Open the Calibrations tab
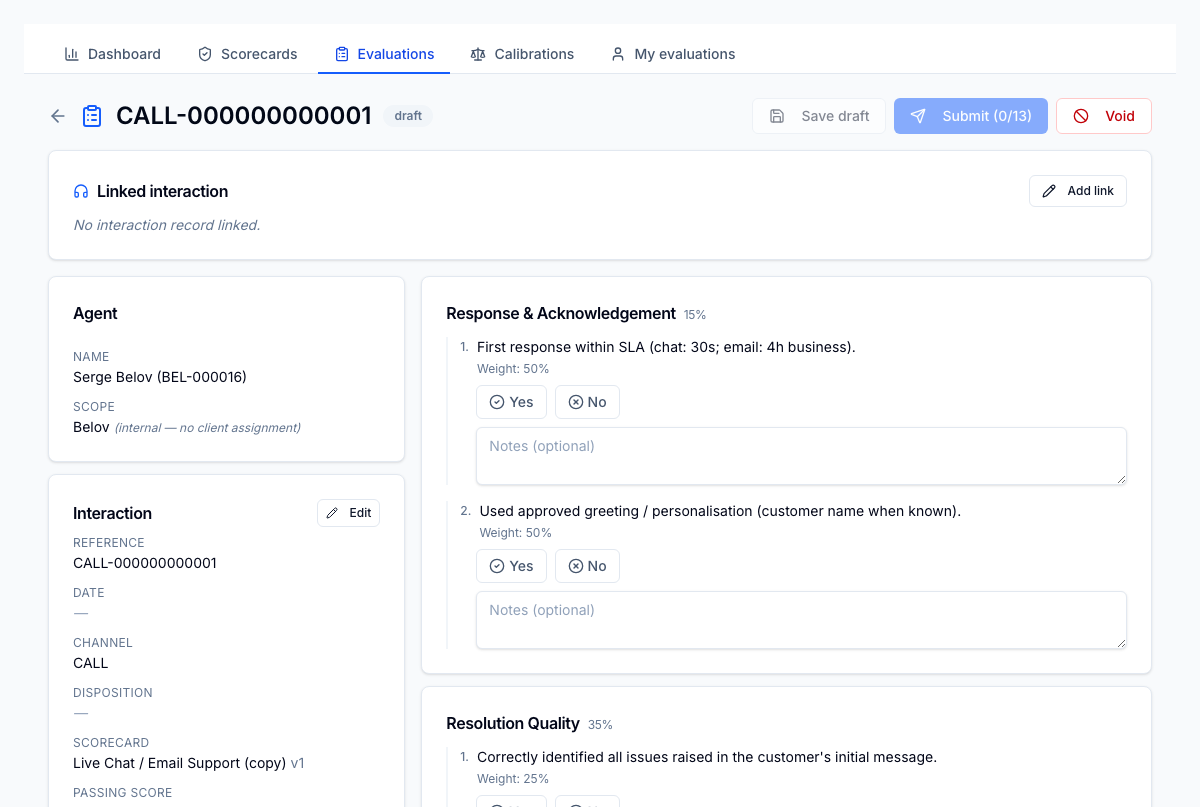This screenshot has height=807, width=1200. 522,54
